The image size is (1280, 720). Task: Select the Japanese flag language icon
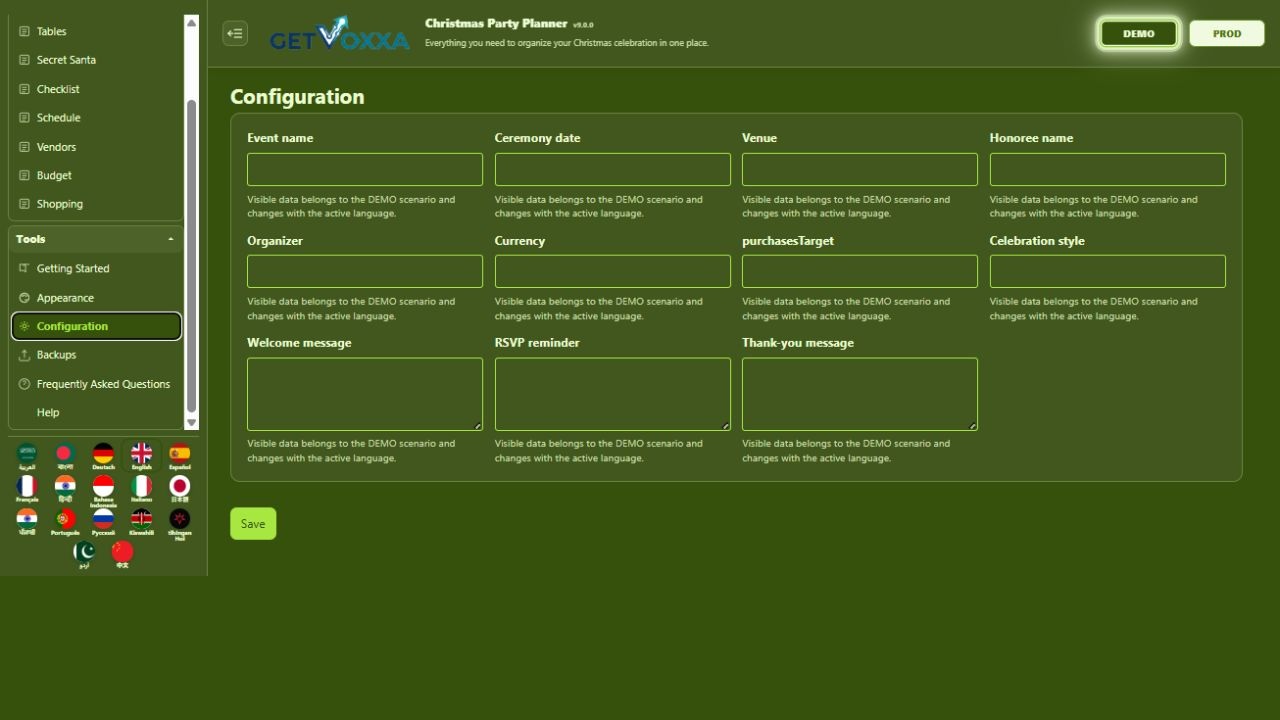[x=179, y=489]
